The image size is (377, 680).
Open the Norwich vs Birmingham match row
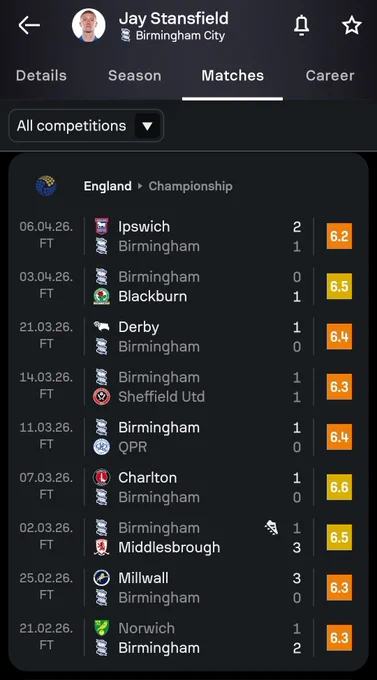click(188, 638)
